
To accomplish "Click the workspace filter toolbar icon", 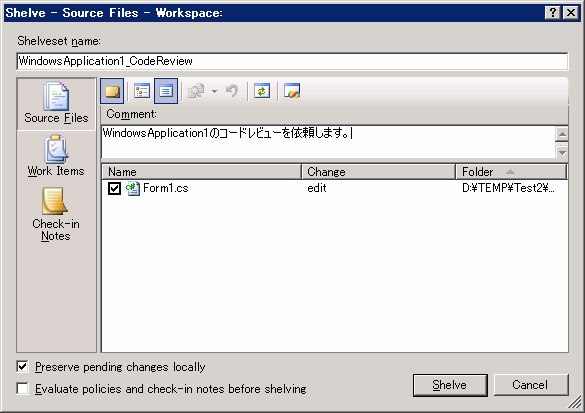I will click(x=292, y=91).
